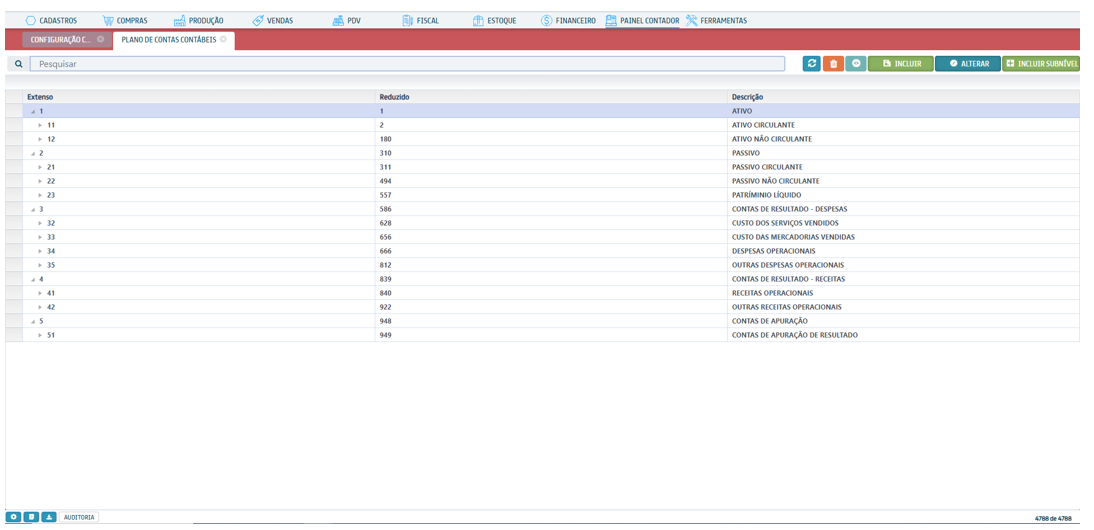Collapse the tree node for account 5
Screen dimensions: 1094x530
33,321
